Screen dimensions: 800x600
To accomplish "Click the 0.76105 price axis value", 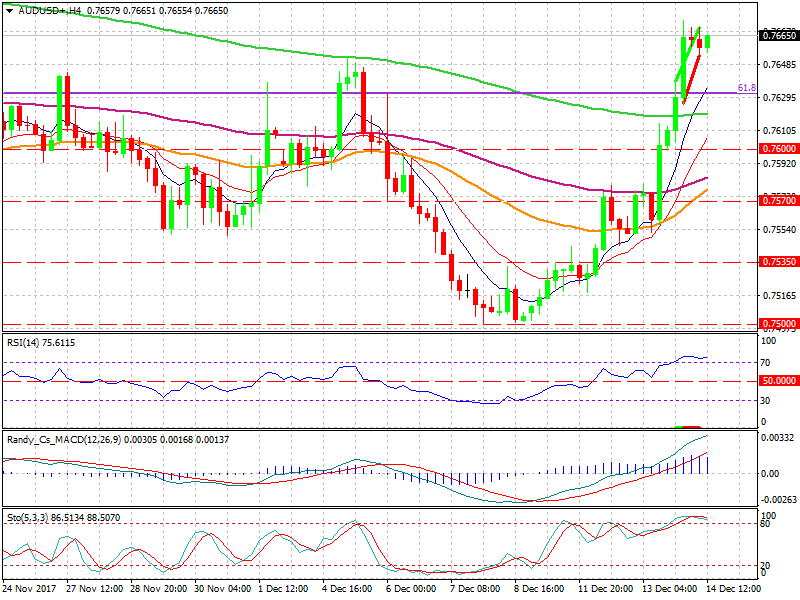I will (x=780, y=131).
